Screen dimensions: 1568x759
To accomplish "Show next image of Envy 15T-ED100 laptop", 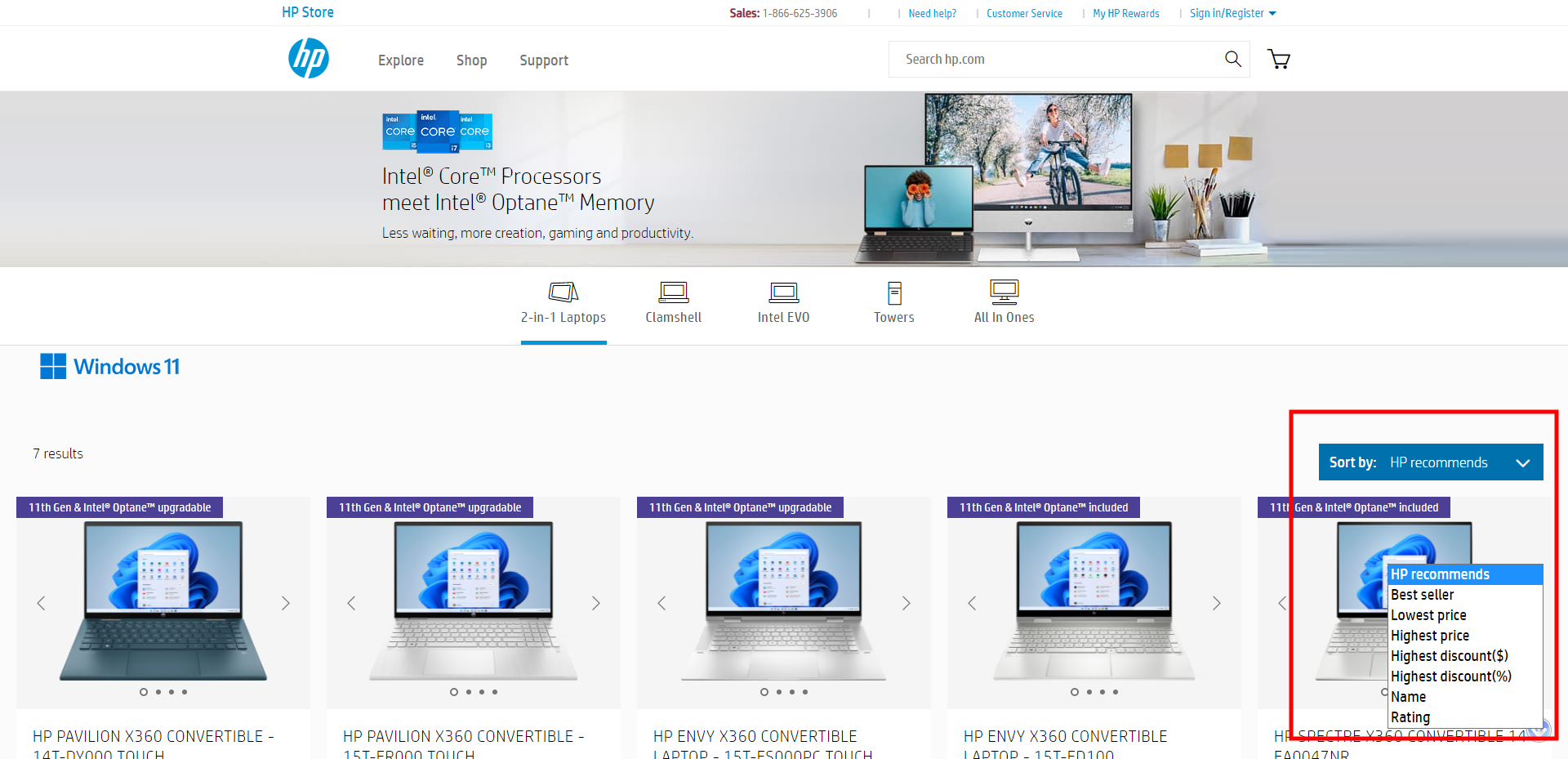I will 1217,603.
